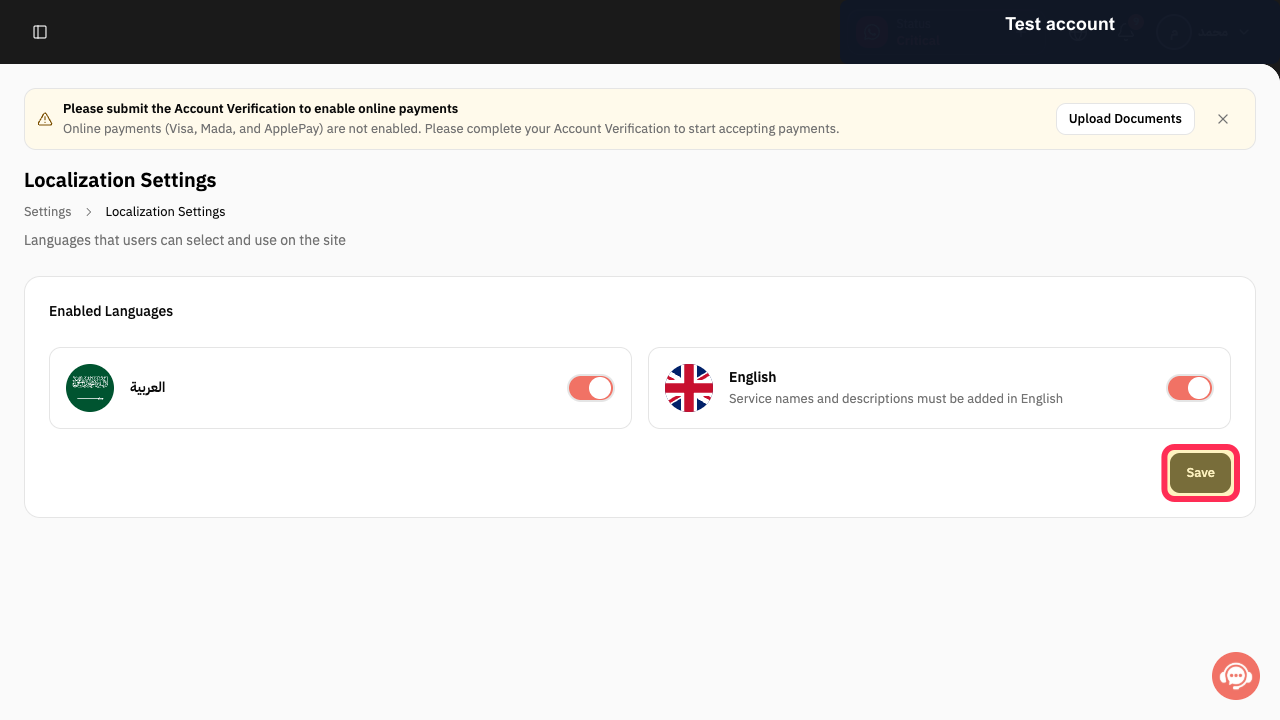1280x720 pixels.
Task: Click the Test account label
Action: 1060,24
